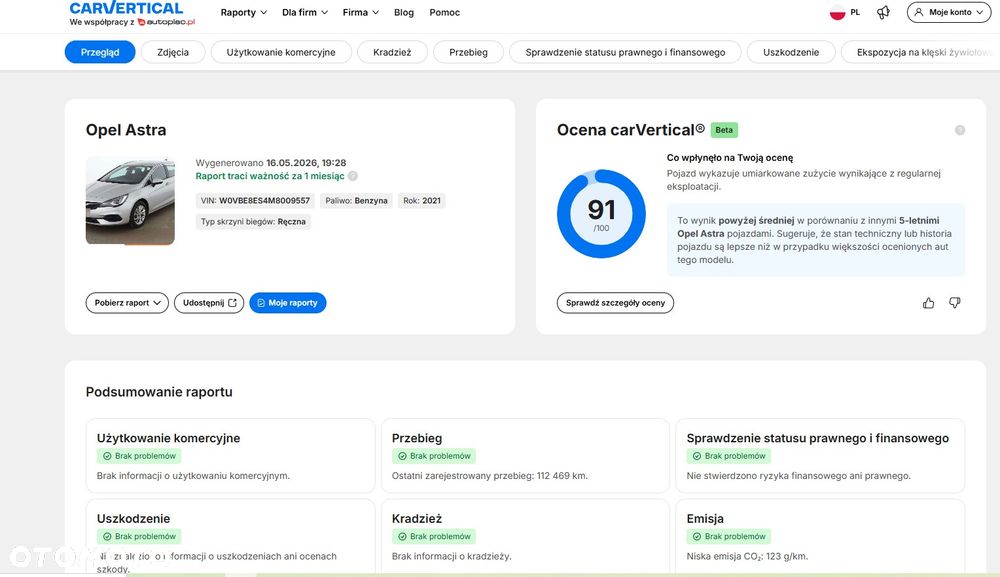Click the Beta badge
Screen dimensions: 1000x577
point(724,130)
